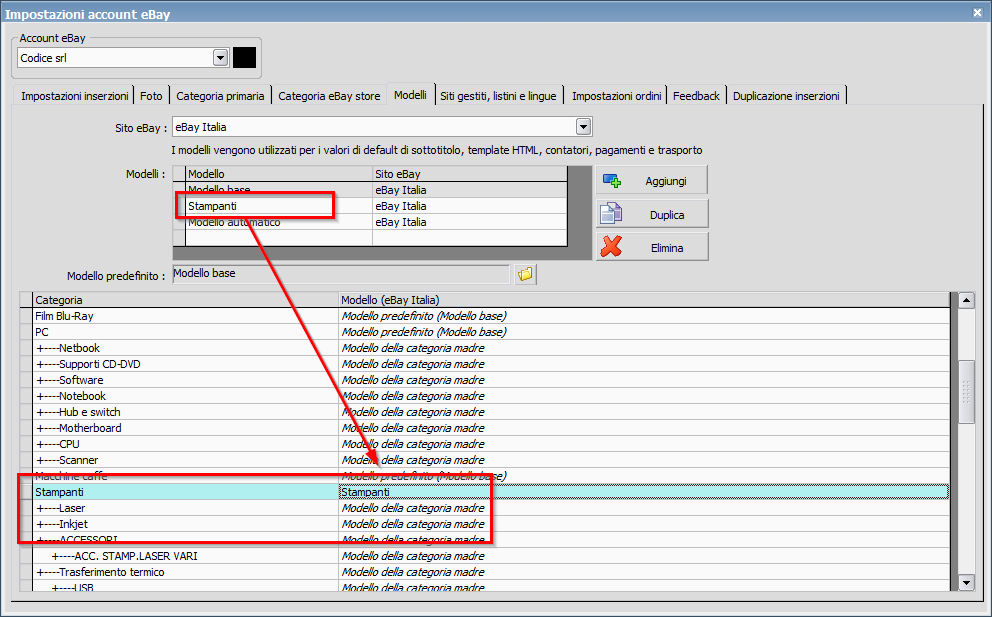The width and height of the screenshot is (992, 617).
Task: Click the Categoria column header
Action: [x=185, y=300]
